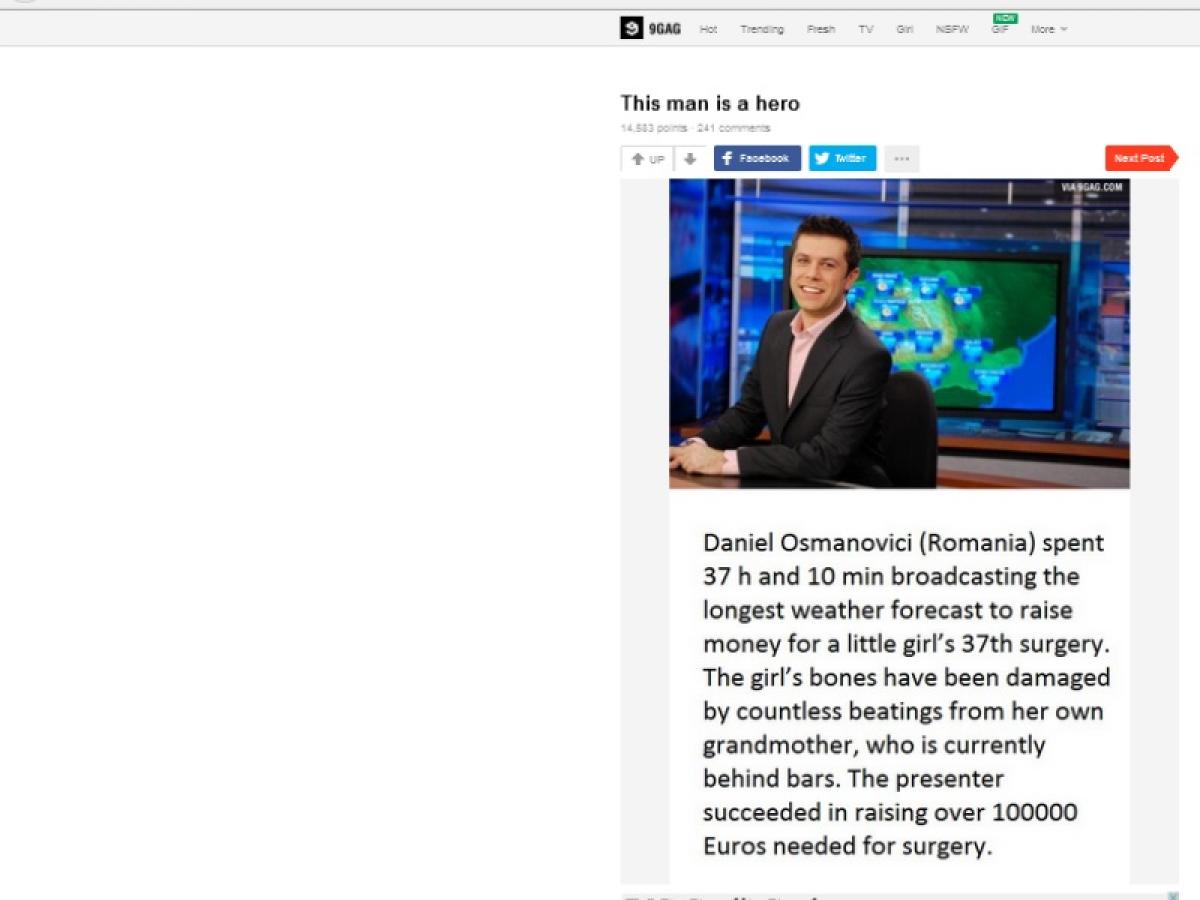Open the TV section

coord(866,29)
